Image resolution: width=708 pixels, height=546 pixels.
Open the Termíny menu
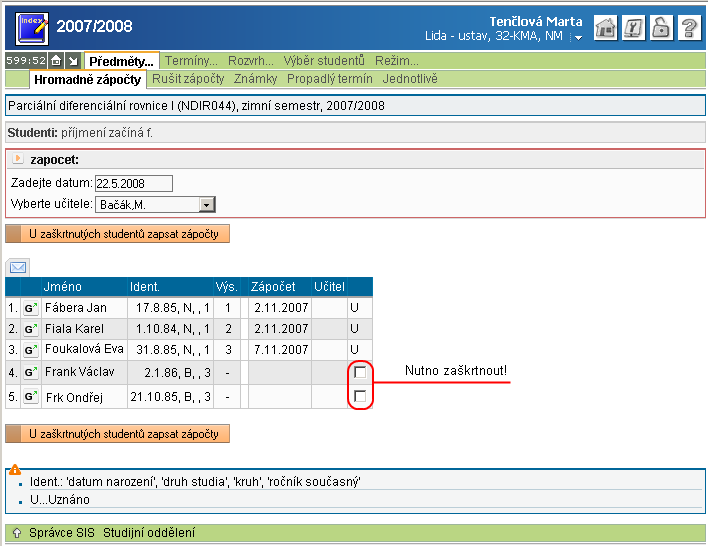(191, 61)
